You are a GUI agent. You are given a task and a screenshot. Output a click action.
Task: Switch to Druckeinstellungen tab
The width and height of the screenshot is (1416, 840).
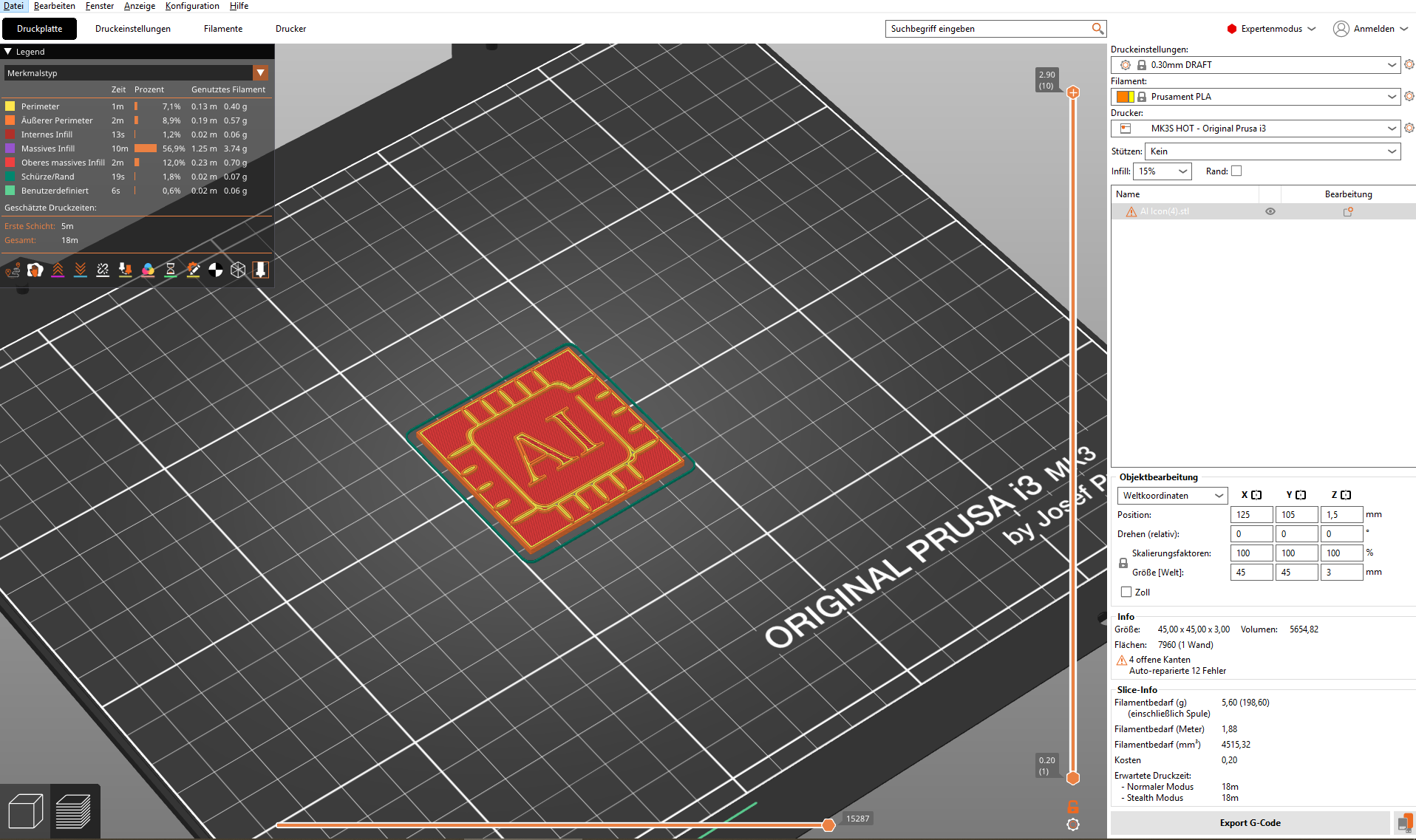pyautogui.click(x=133, y=29)
